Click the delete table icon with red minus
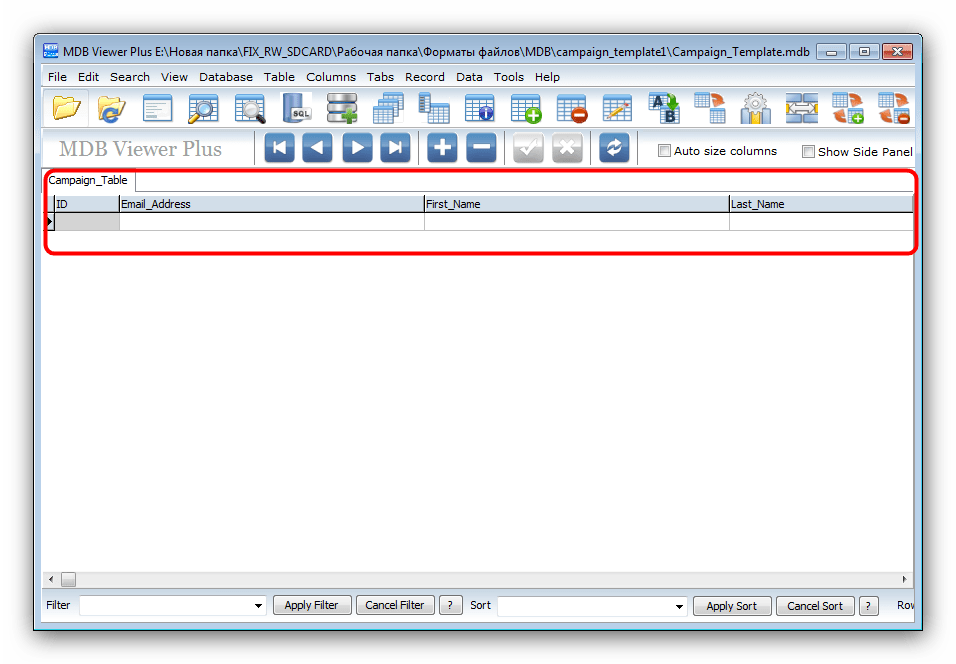956x664 pixels. [x=571, y=108]
